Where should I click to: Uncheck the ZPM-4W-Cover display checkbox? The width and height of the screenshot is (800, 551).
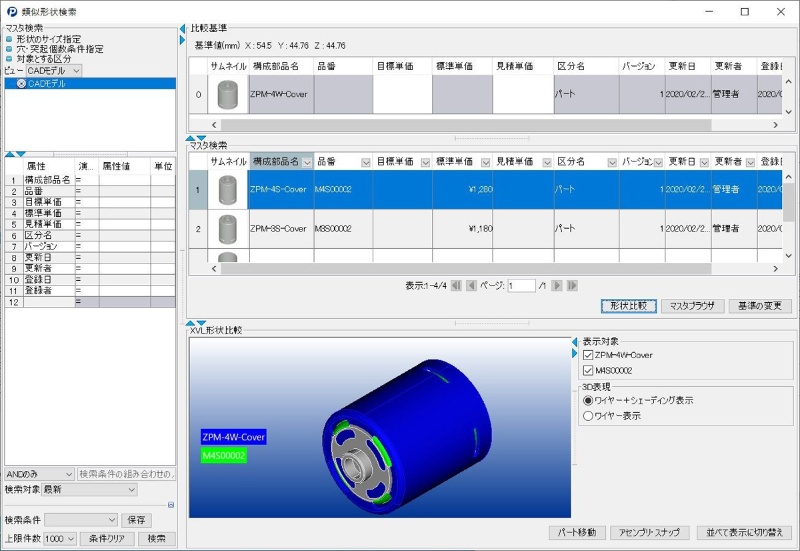click(x=588, y=355)
